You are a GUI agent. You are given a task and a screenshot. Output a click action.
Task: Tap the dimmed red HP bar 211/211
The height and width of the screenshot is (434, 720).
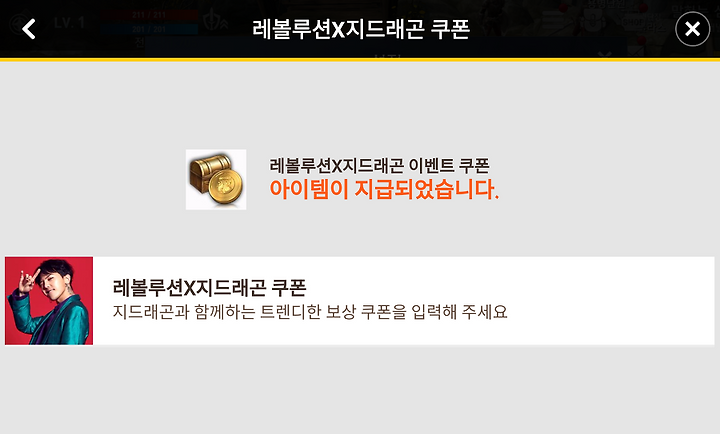pyautogui.click(x=149, y=15)
